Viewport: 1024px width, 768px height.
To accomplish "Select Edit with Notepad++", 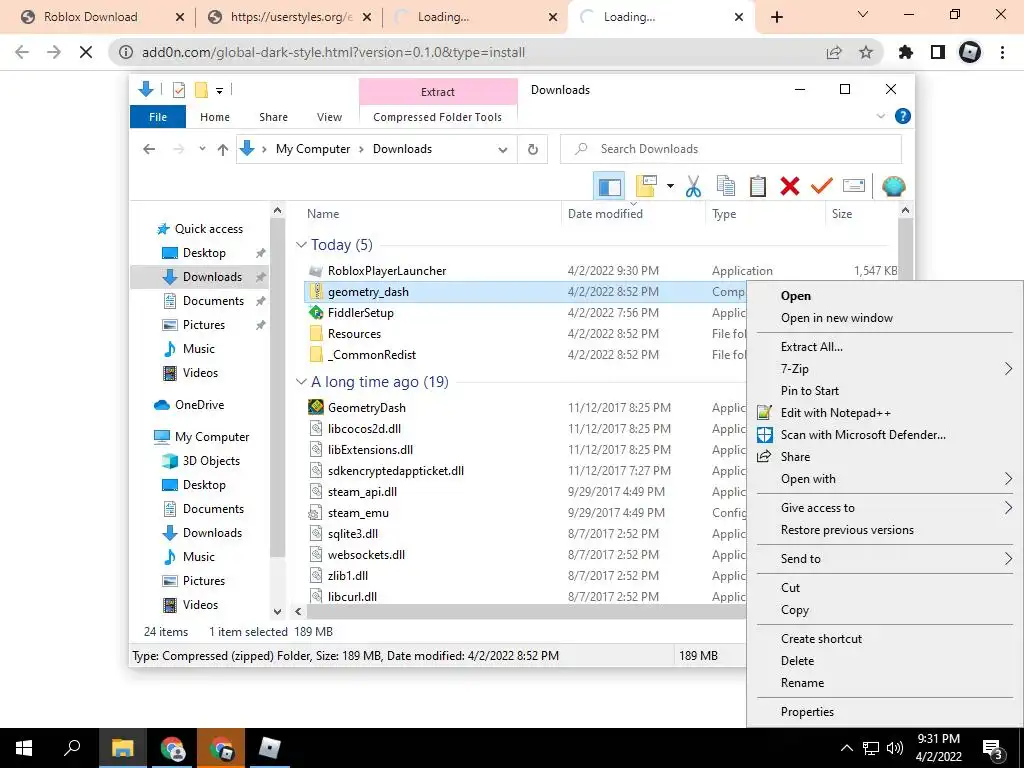I will 835,413.
